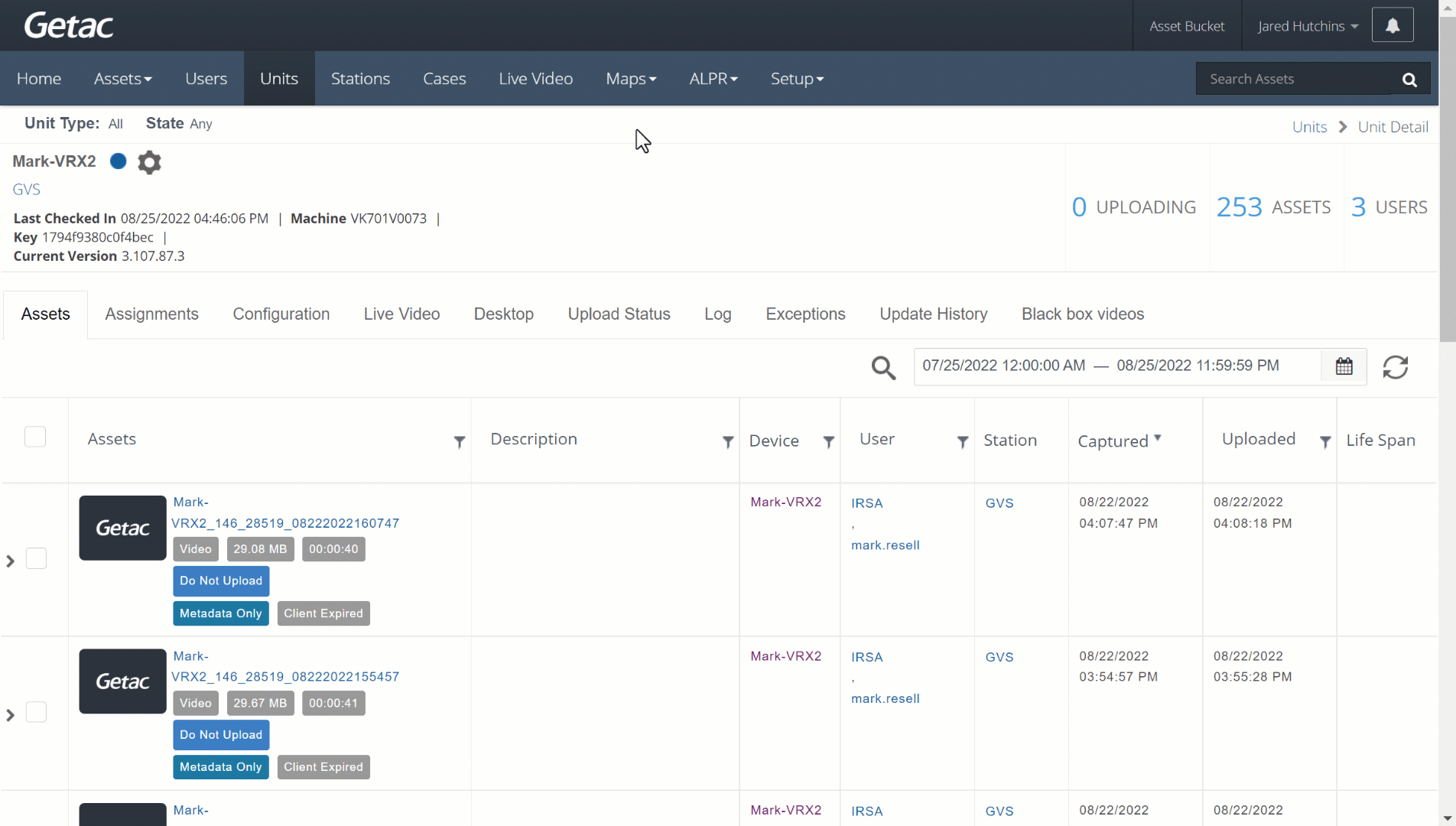Switch to Black box videos tab

[x=1083, y=314]
